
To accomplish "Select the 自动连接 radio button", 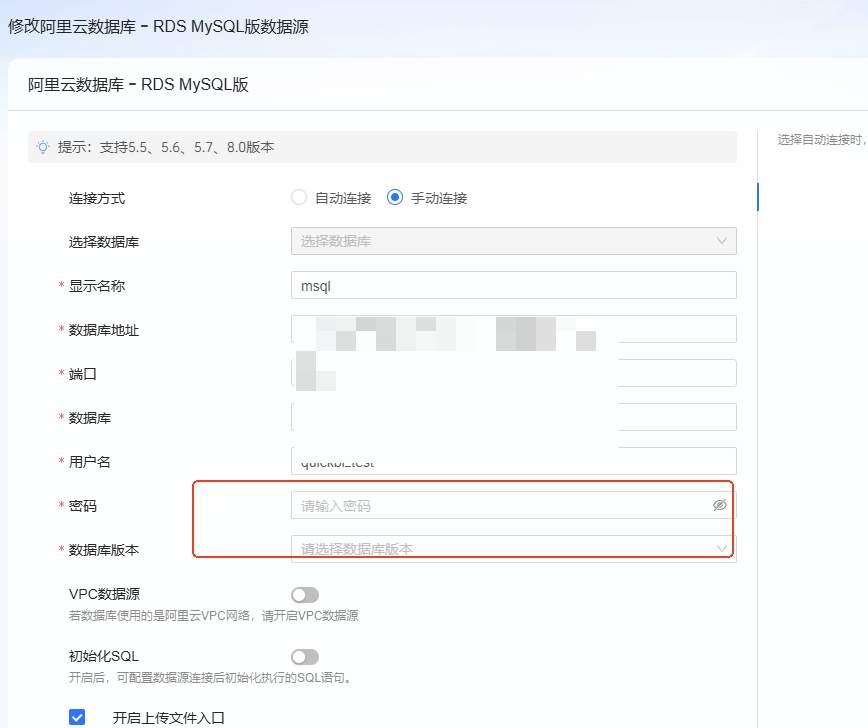I will (x=299, y=198).
